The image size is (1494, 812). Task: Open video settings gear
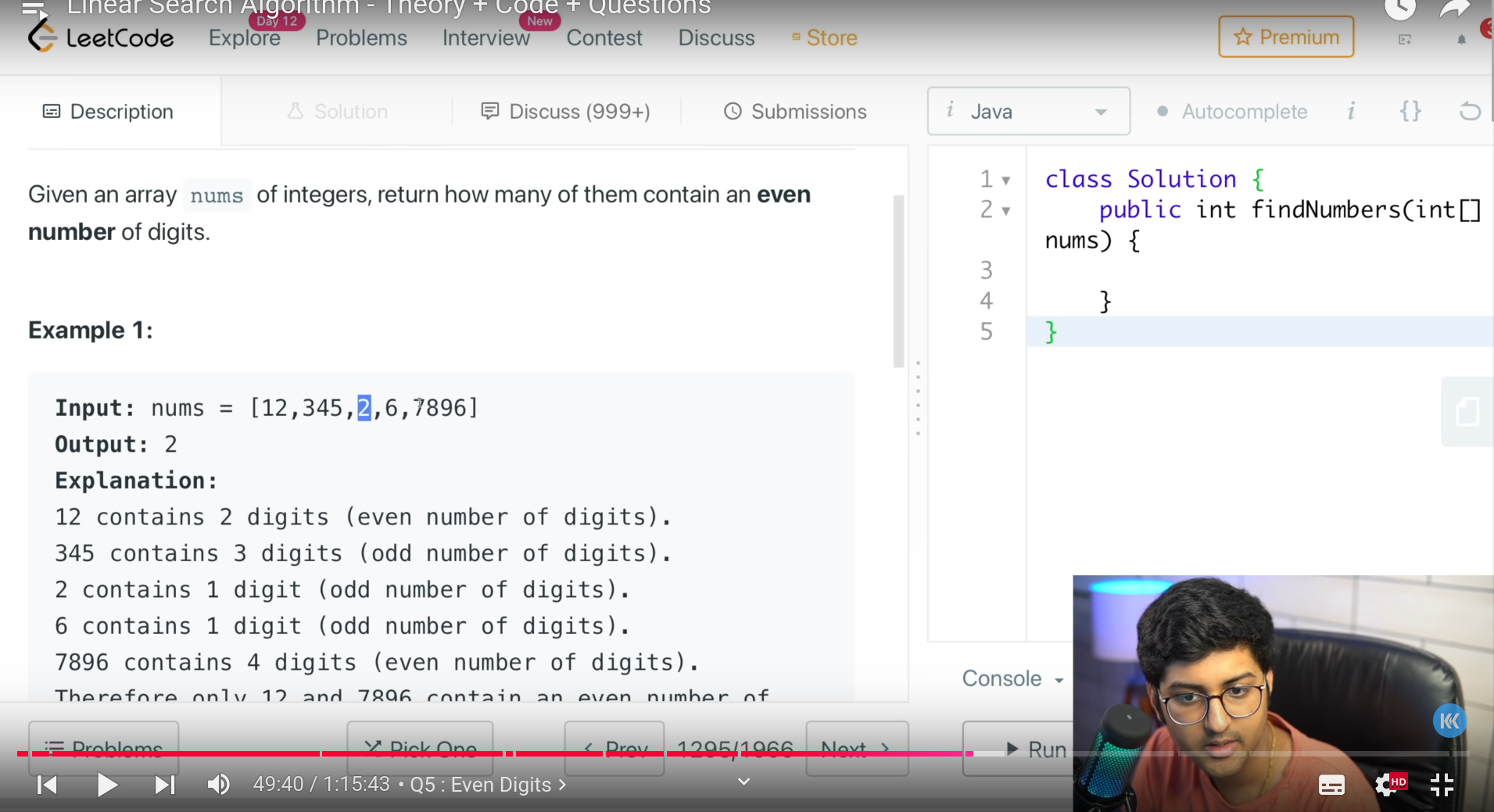tap(1387, 785)
